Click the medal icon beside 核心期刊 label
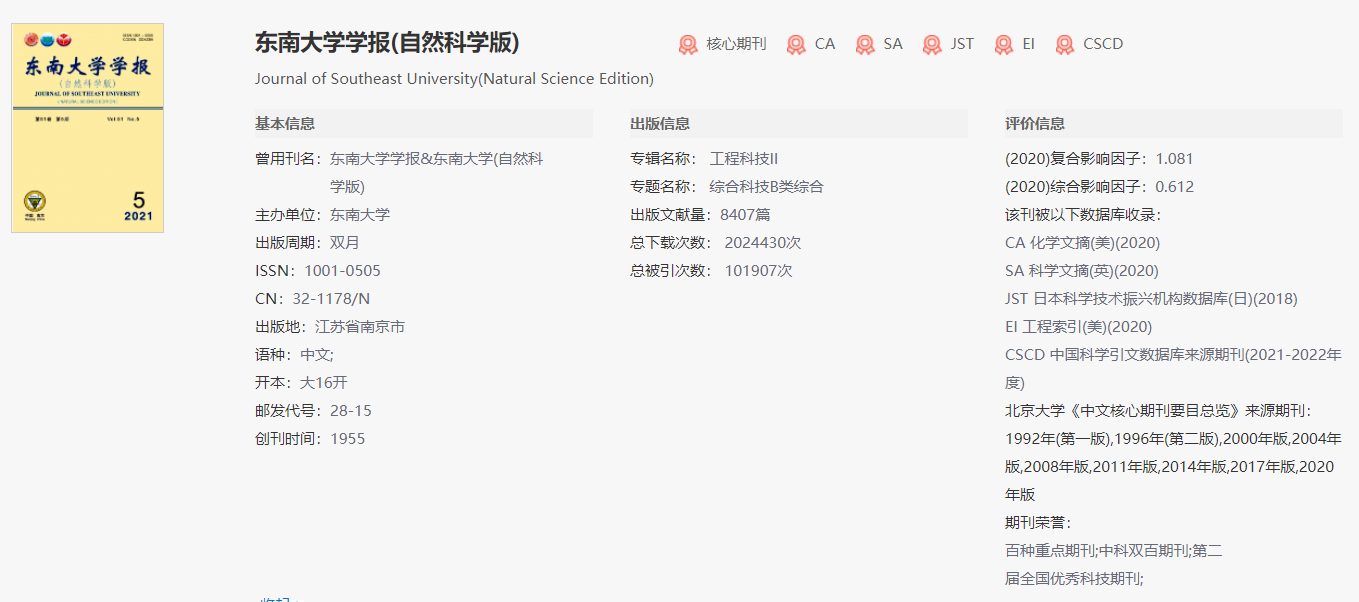The height and width of the screenshot is (602, 1359). pyautogui.click(x=687, y=44)
